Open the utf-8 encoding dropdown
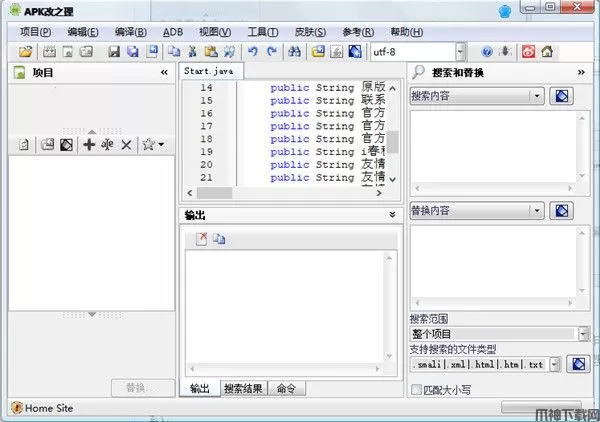Screen dimensions: 600x422 (461, 52)
